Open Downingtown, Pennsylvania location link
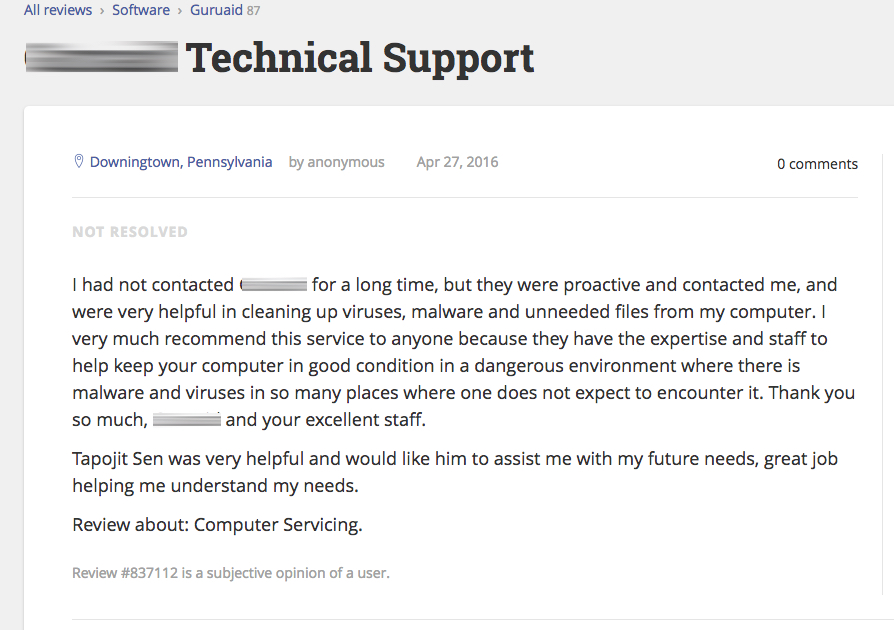Image resolution: width=894 pixels, height=630 pixels. [181, 162]
